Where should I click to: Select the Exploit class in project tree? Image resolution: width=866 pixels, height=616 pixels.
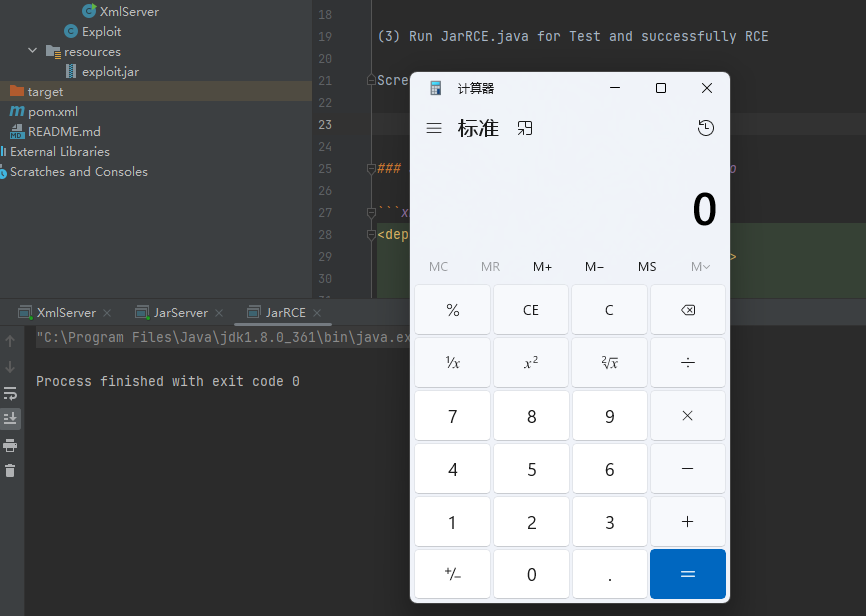click(93, 31)
